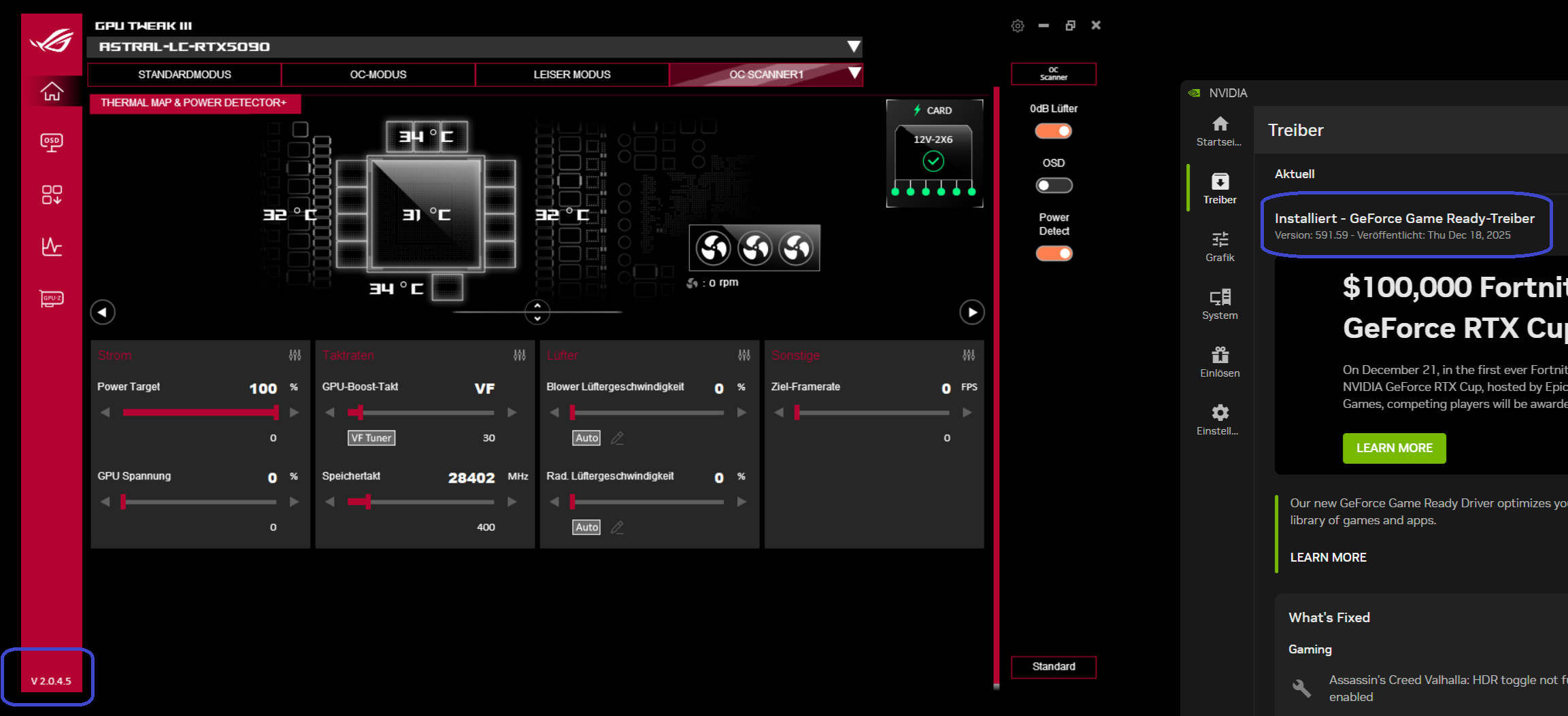Open the System section in NVIDIA app
This screenshot has height=716, width=1568.
(1220, 305)
